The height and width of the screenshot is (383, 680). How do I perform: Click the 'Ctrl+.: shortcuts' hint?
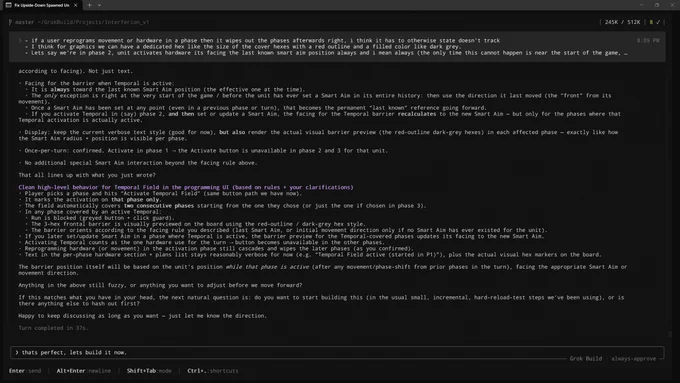(x=213, y=371)
